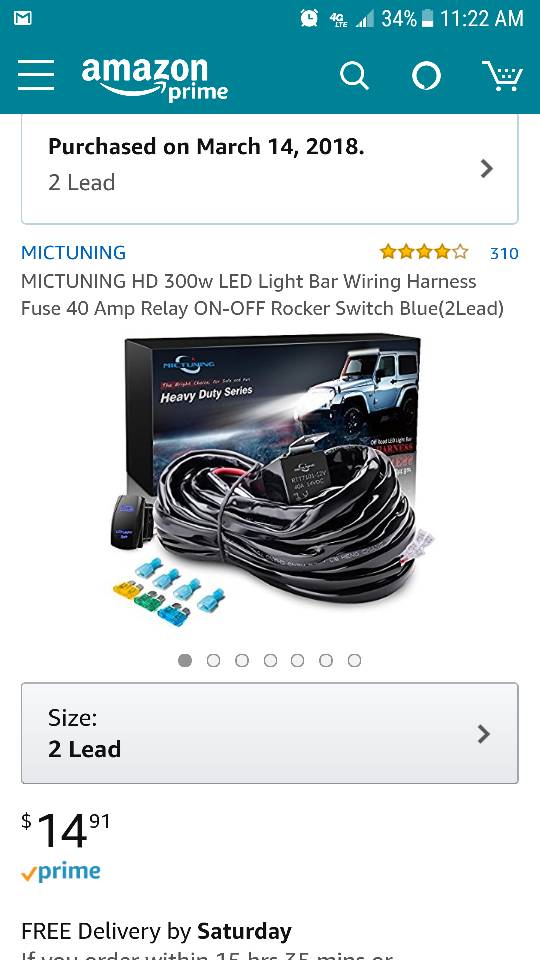This screenshot has width=540, height=960.
Task: Select the last image carousel dot
Action: 354,661
